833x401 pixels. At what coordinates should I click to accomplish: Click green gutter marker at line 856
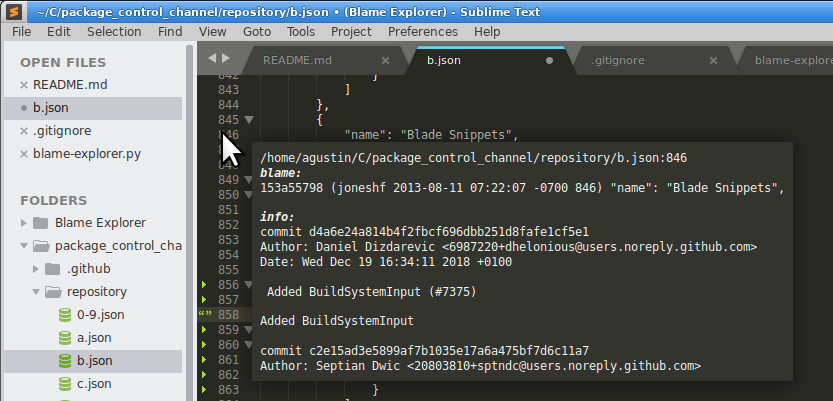coord(204,285)
